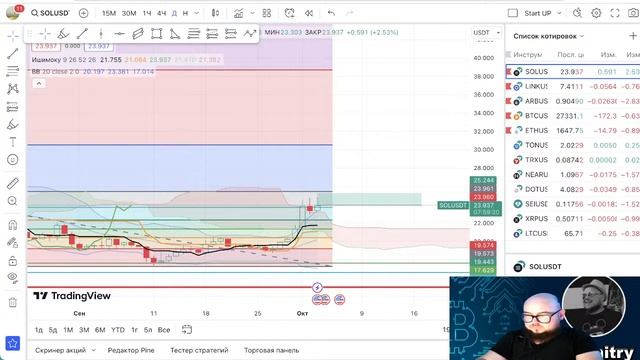Expand the more timeframes dropdown arrow
Screen dimensions: 640x360
tap(197, 13)
